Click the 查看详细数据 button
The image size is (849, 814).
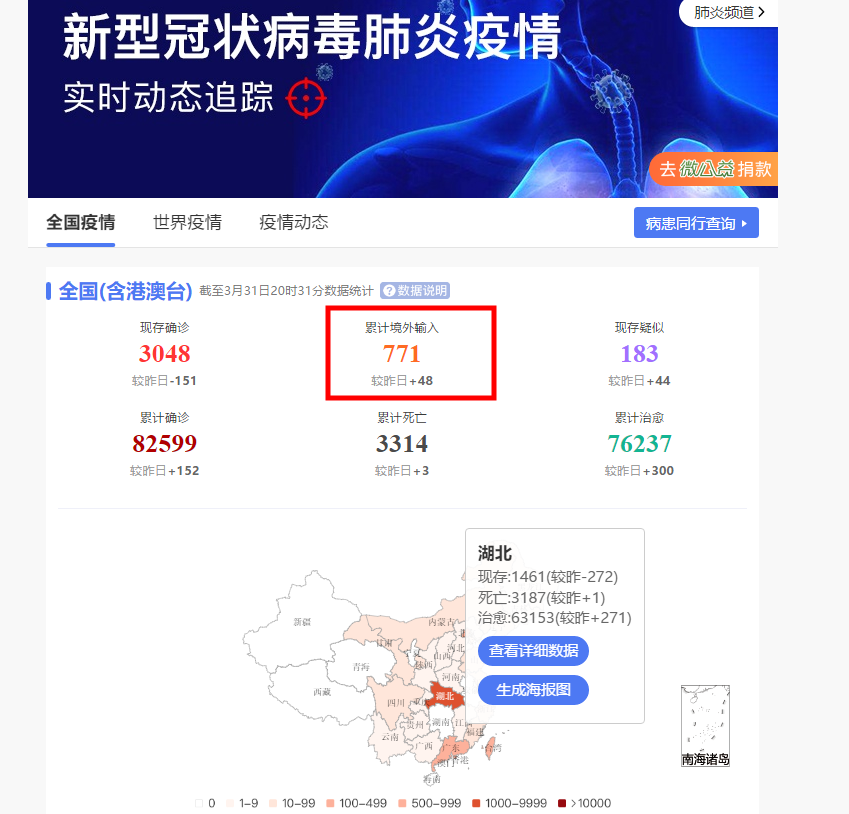coord(533,650)
